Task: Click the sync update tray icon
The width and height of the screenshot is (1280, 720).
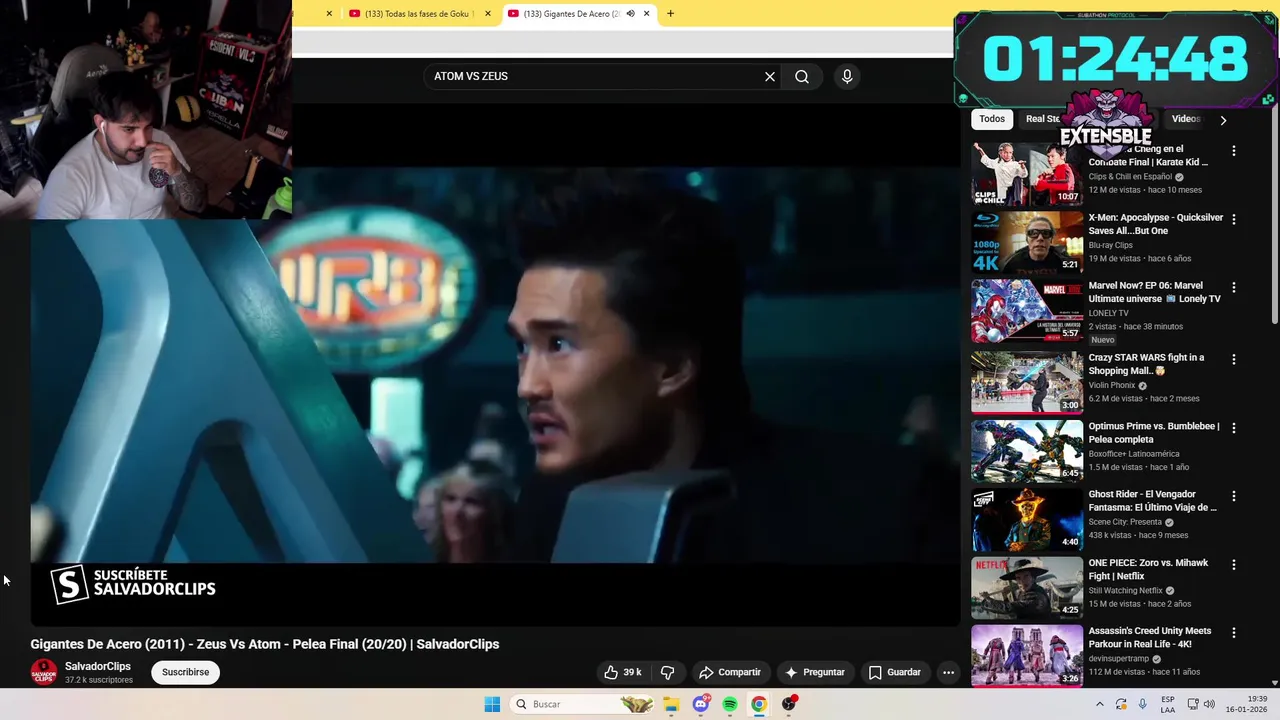Action: pos(1121,704)
